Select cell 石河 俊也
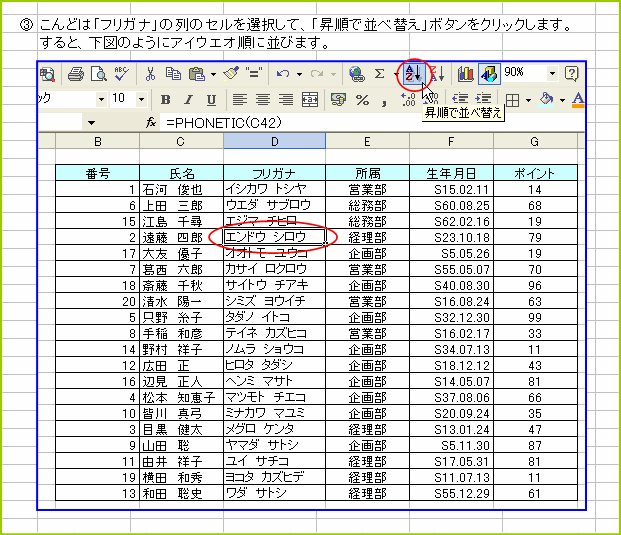621x535 pixels. 181,189
